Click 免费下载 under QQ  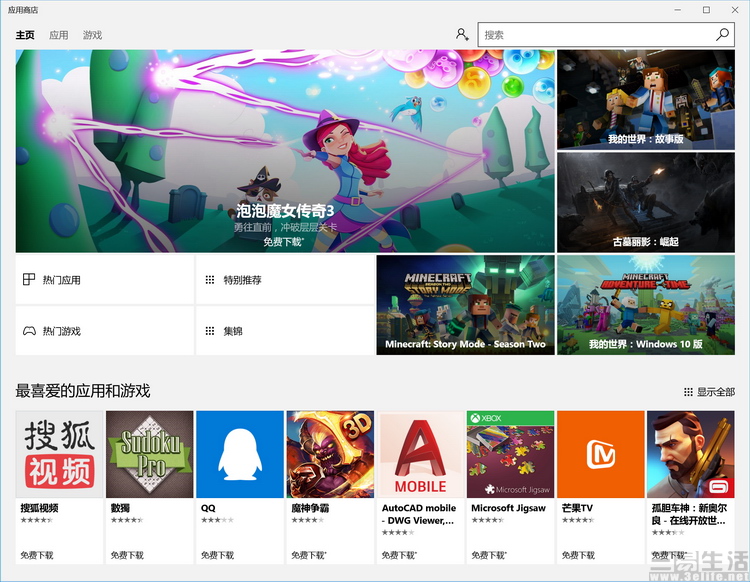point(217,555)
